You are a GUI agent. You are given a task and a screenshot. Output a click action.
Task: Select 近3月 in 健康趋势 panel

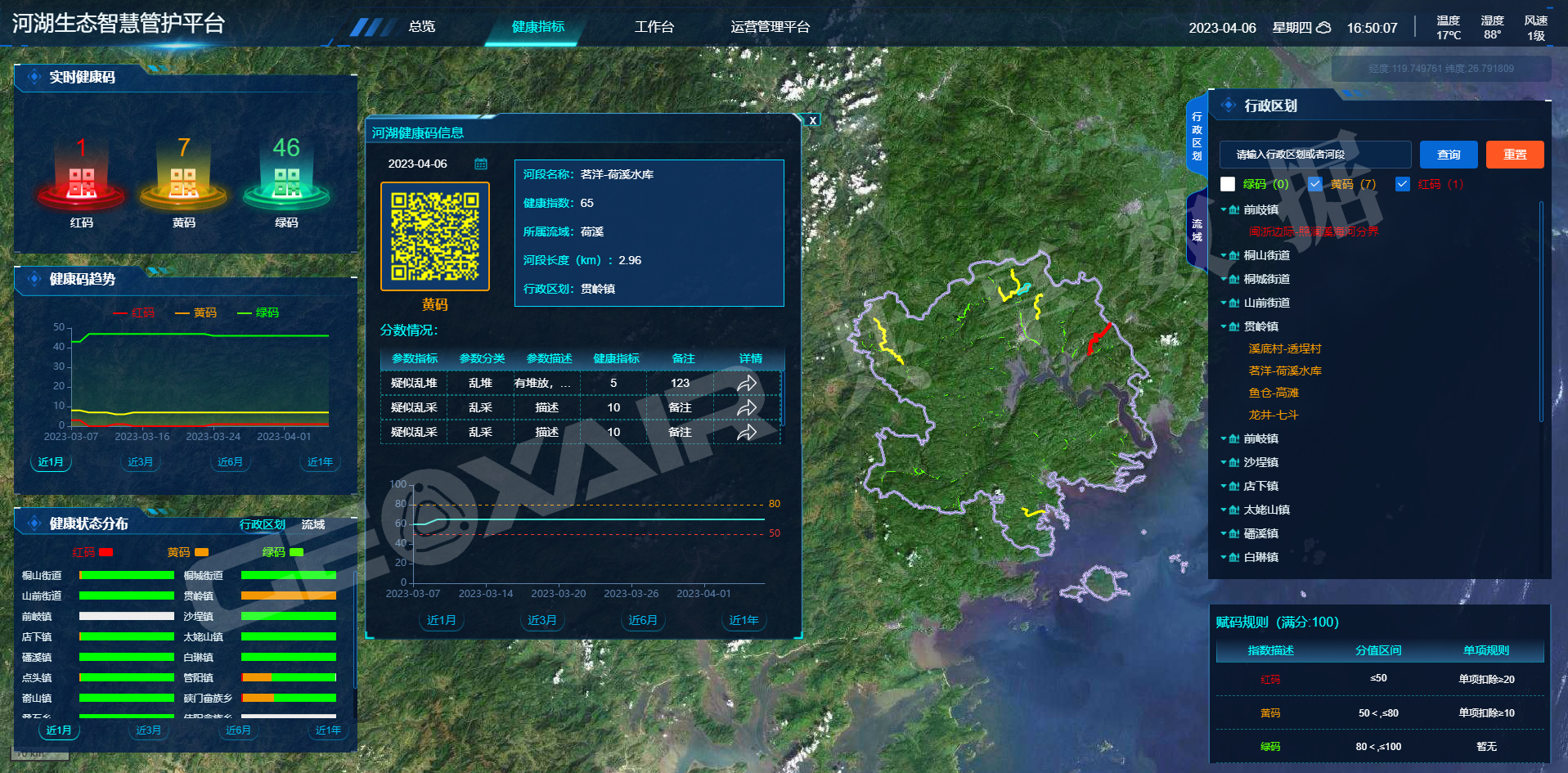tap(140, 462)
